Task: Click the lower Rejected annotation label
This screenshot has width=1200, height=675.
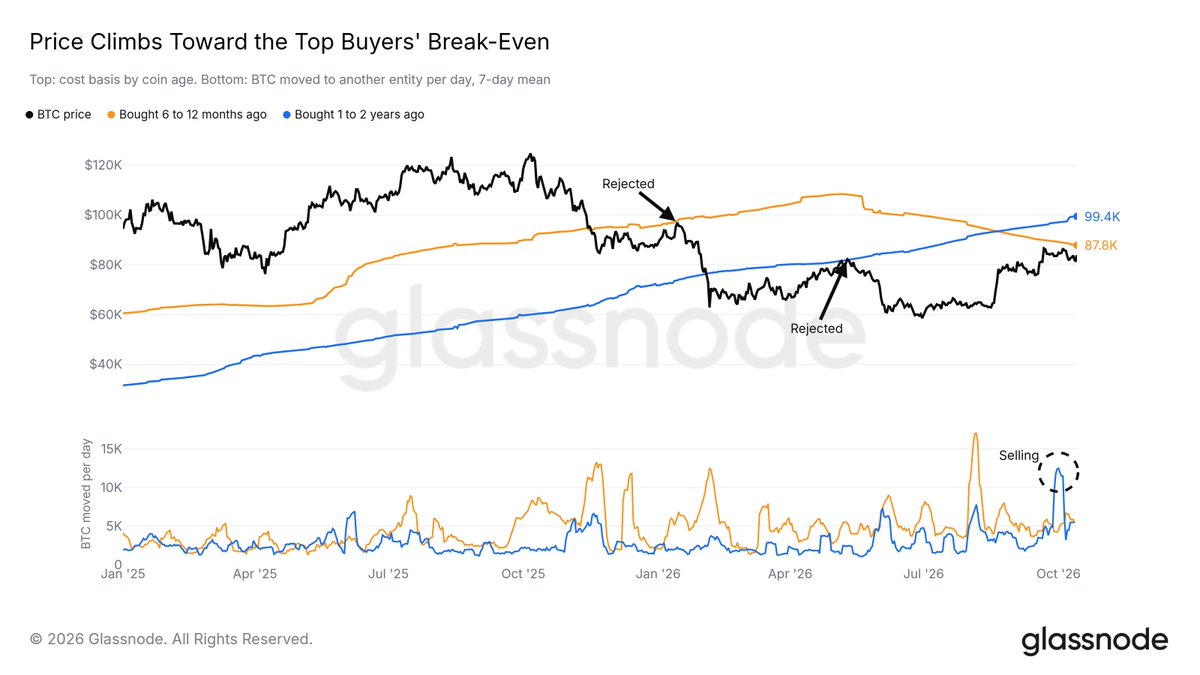Action: pos(816,328)
